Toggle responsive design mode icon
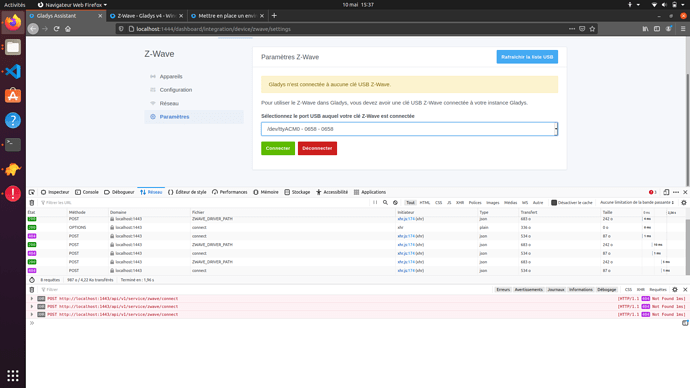This screenshot has width=690, height=388. point(666,192)
